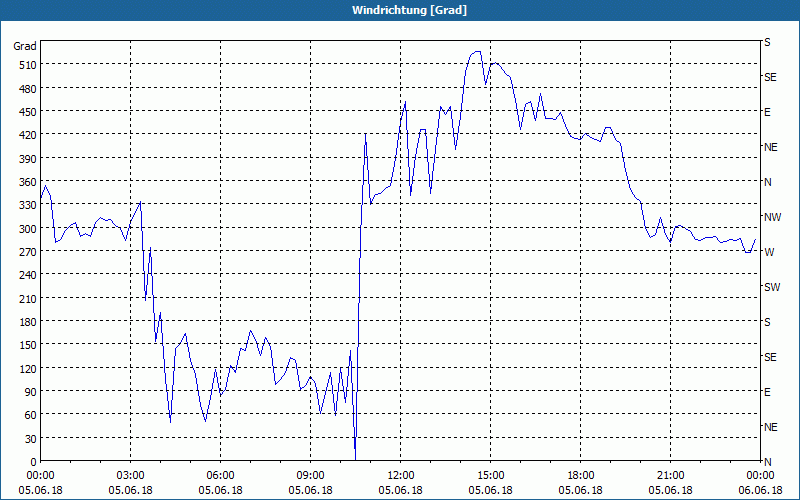Select compass label 'W' on right axis
800x500 pixels.
click(x=769, y=252)
